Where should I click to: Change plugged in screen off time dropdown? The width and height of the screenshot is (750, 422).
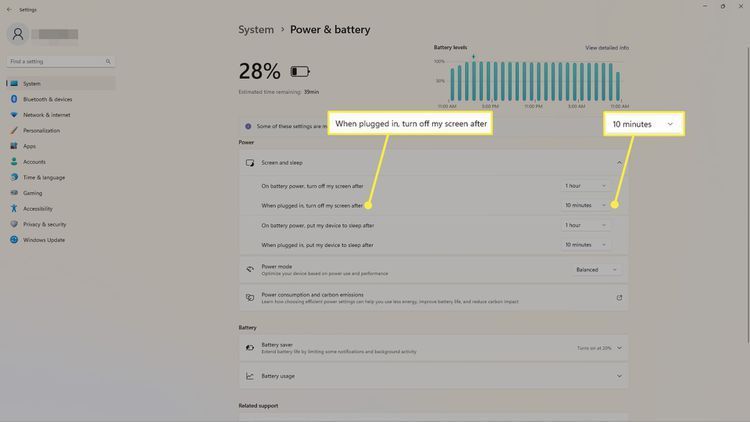tap(586, 205)
